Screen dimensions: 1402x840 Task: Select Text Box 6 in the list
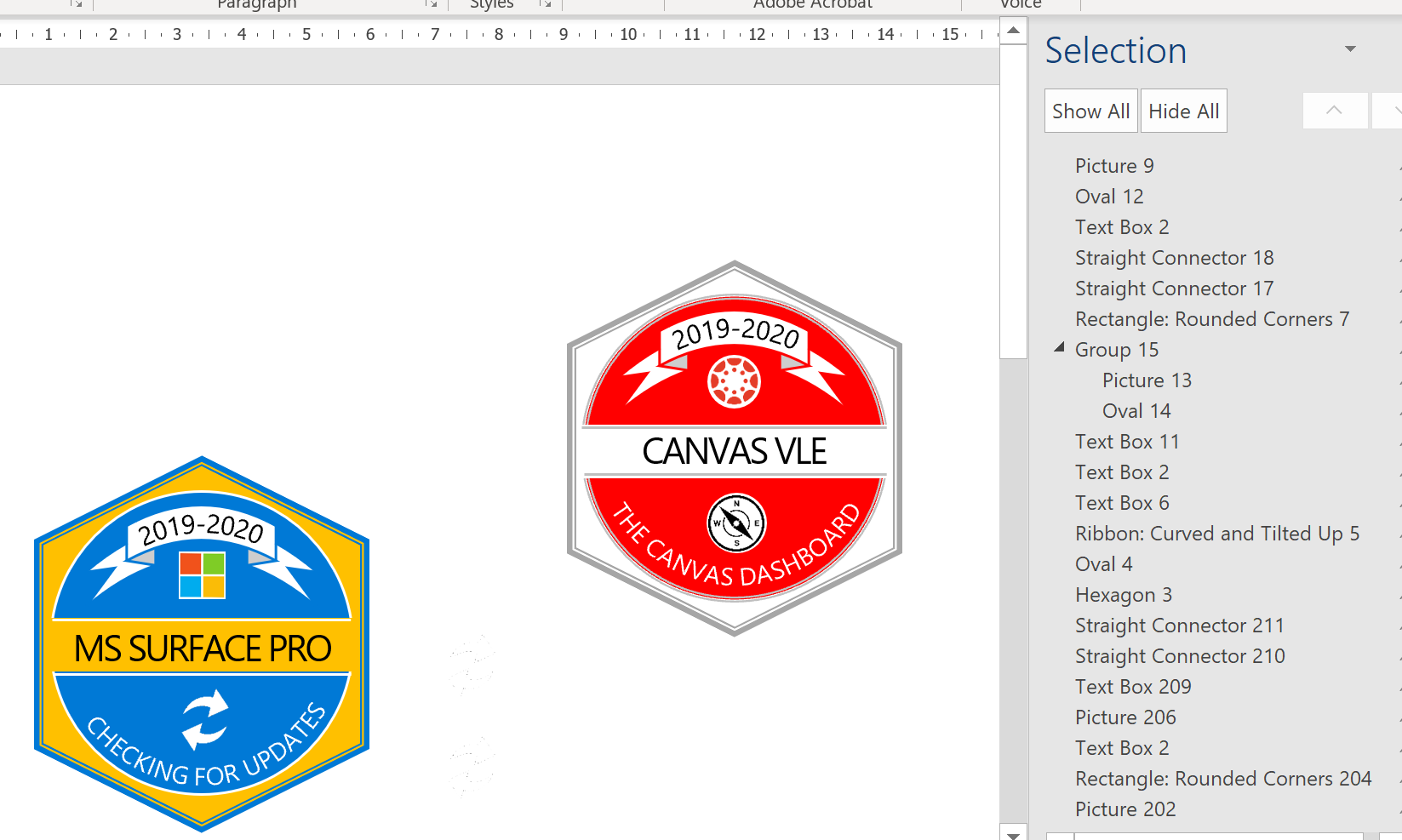coord(1122,503)
